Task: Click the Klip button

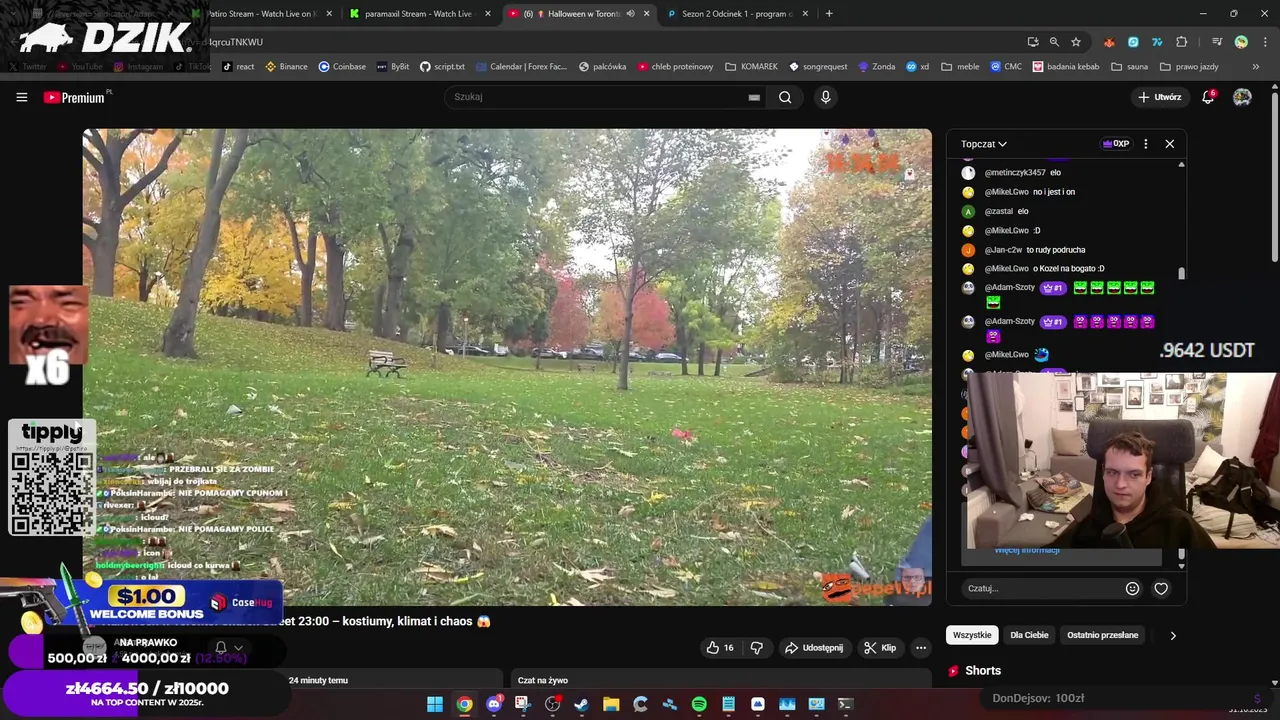Action: pyautogui.click(x=880, y=647)
